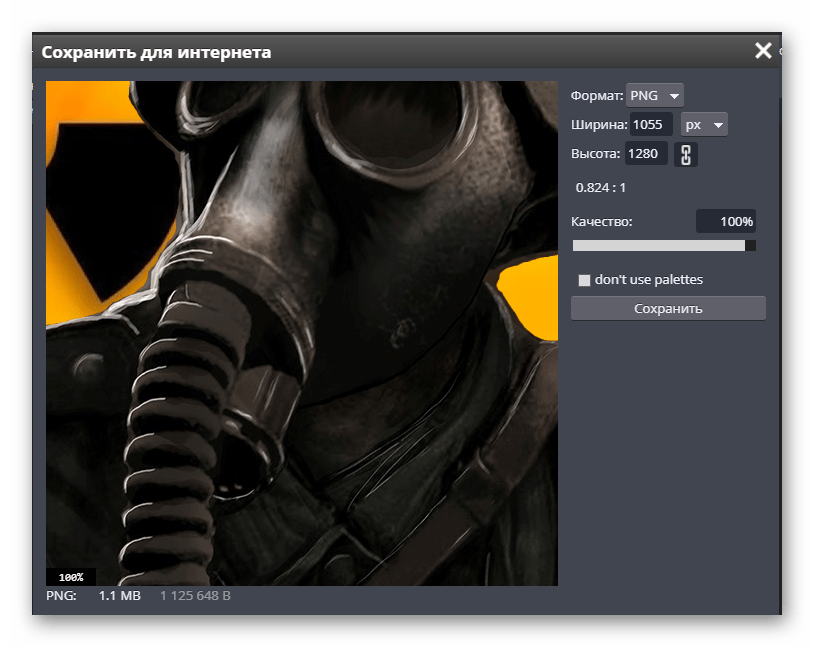Click the PNG: label in the status line
The width and height of the screenshot is (814, 647).
click(61, 596)
